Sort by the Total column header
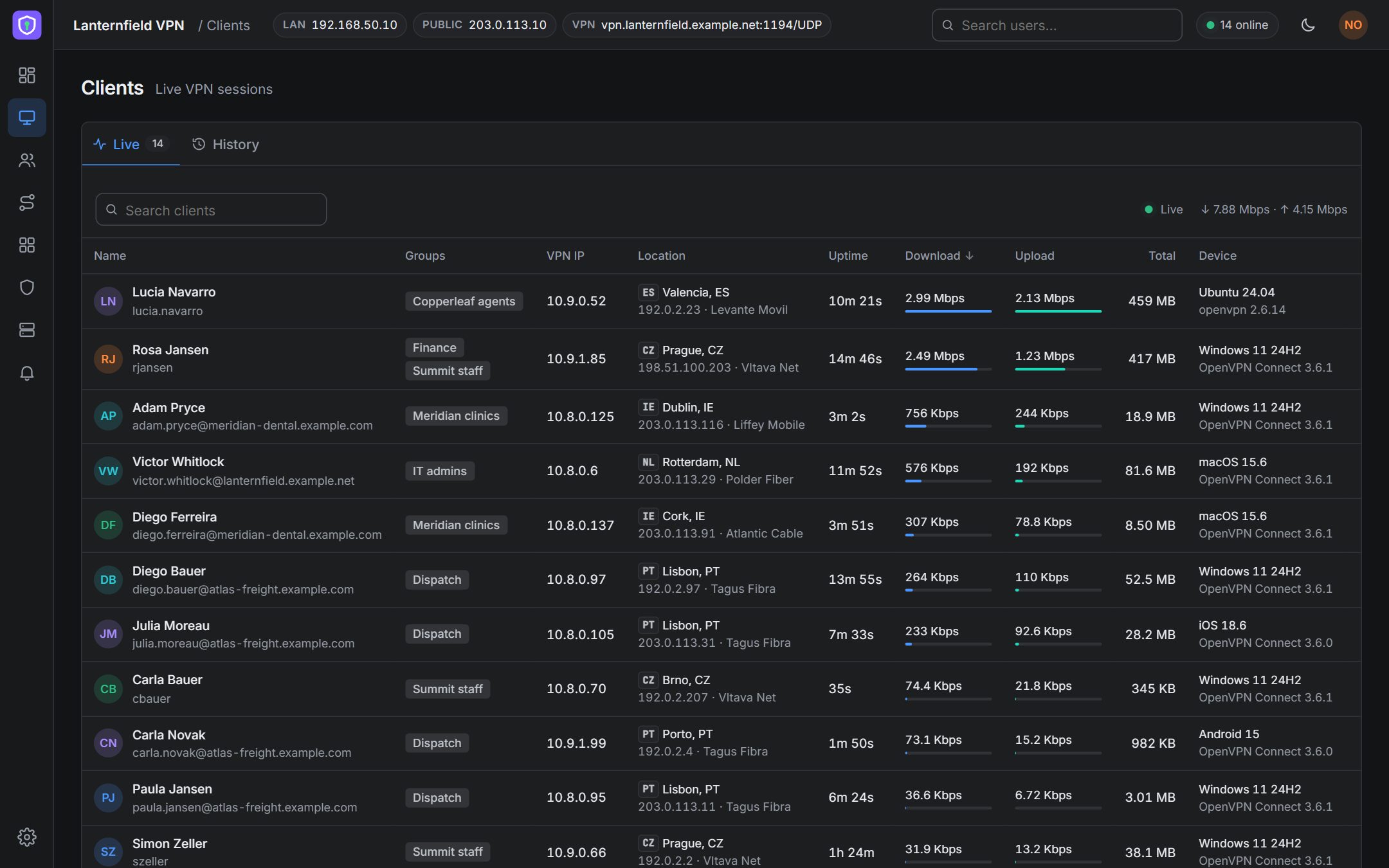This screenshot has width=1389, height=868. click(x=1161, y=256)
